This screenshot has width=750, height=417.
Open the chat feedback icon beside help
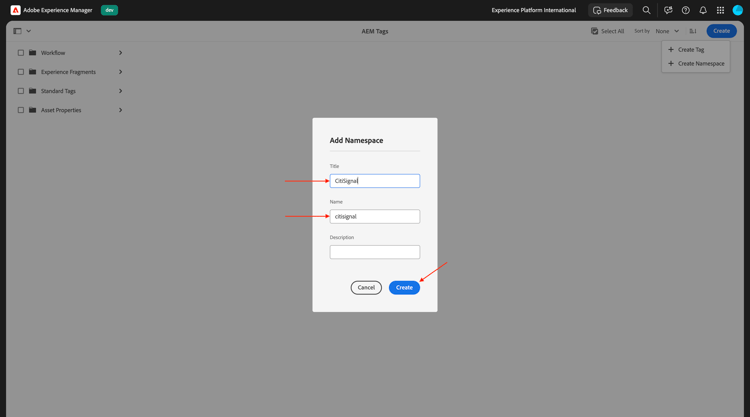(668, 10)
